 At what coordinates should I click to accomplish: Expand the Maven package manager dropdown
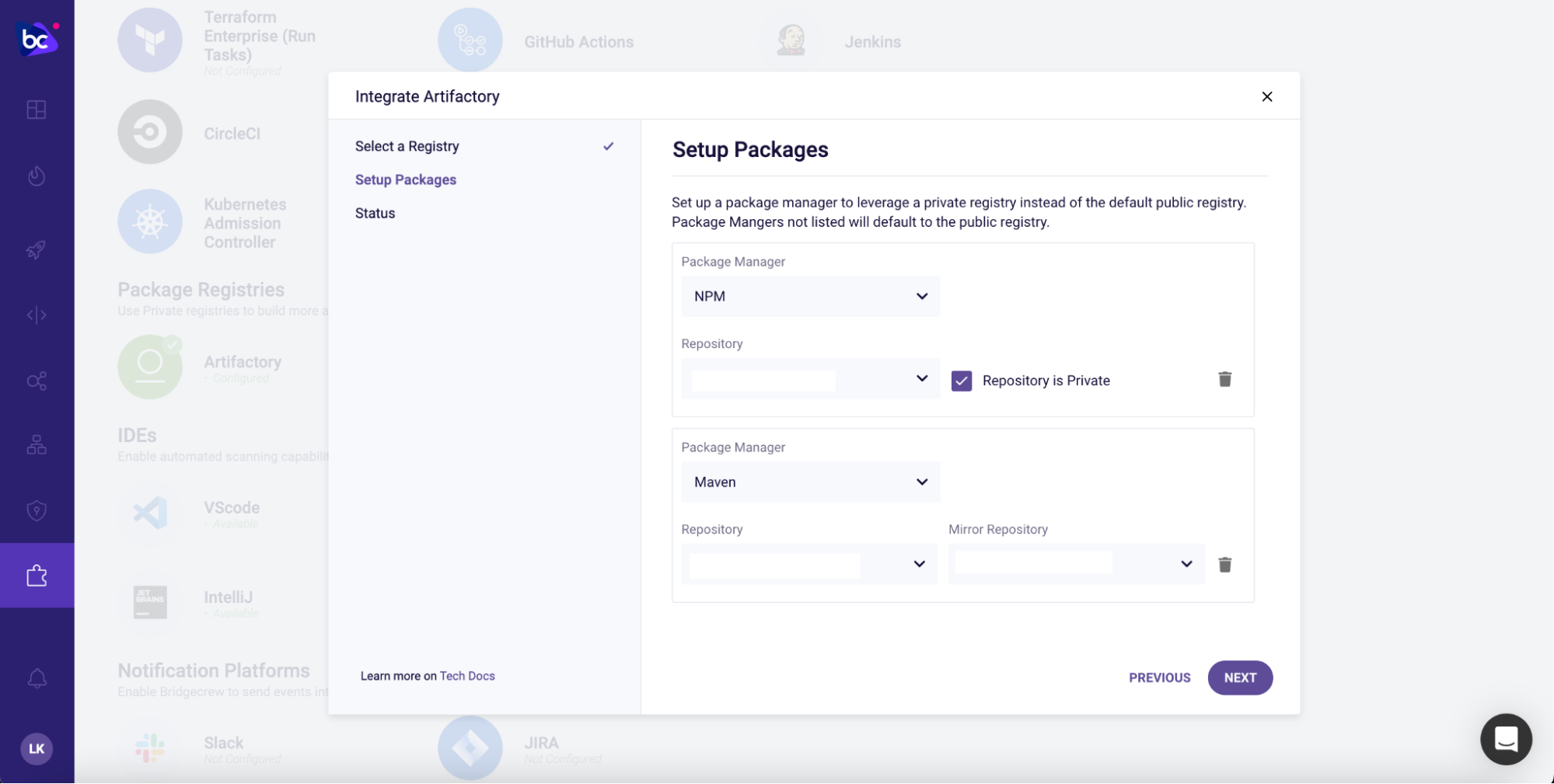coord(810,482)
